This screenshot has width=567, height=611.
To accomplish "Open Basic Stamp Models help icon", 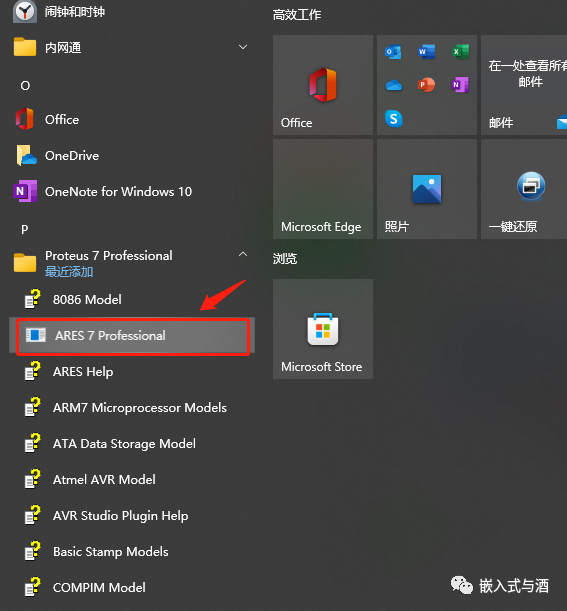I will click(33, 551).
